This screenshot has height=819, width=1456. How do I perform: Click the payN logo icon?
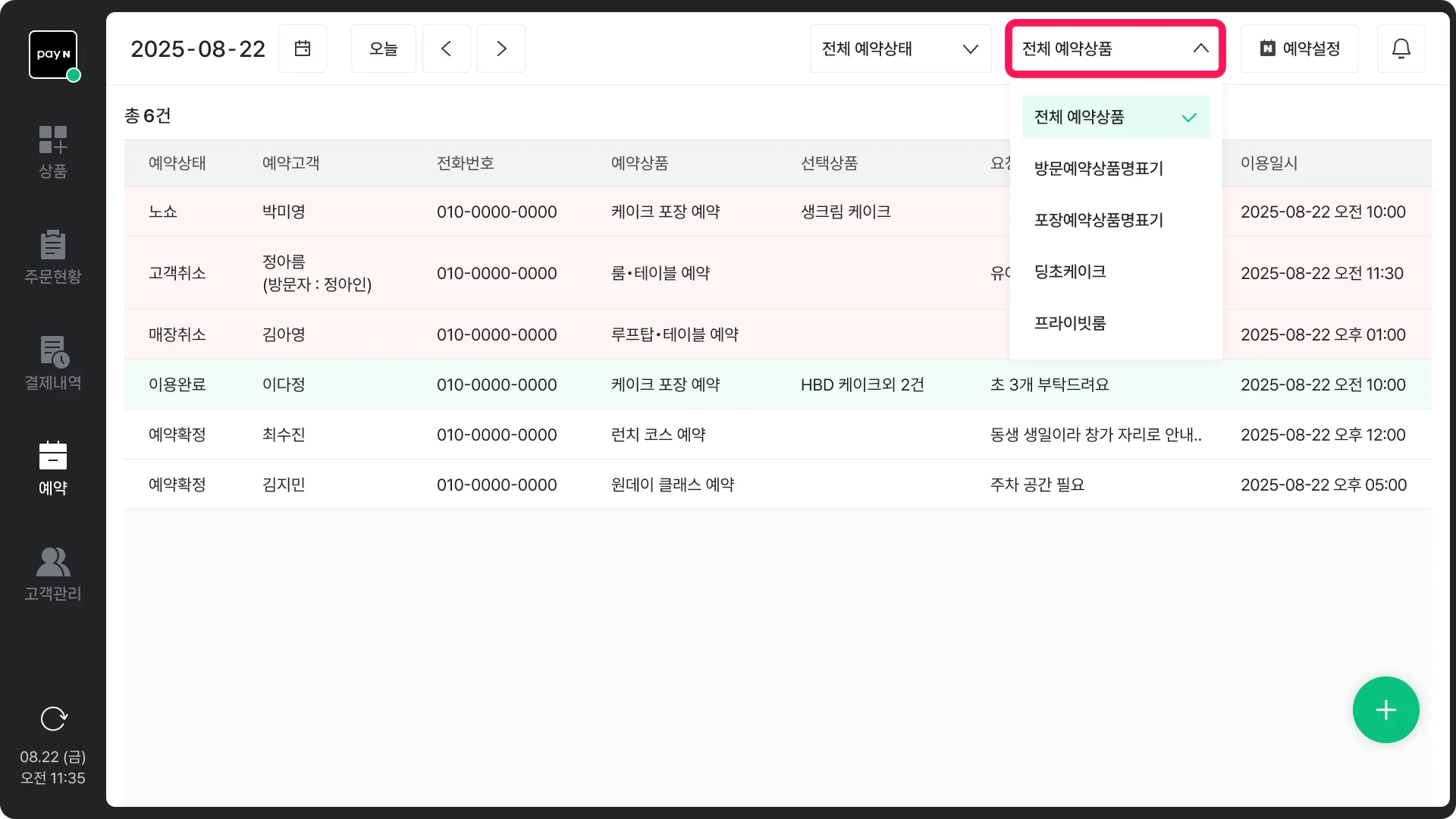click(53, 55)
